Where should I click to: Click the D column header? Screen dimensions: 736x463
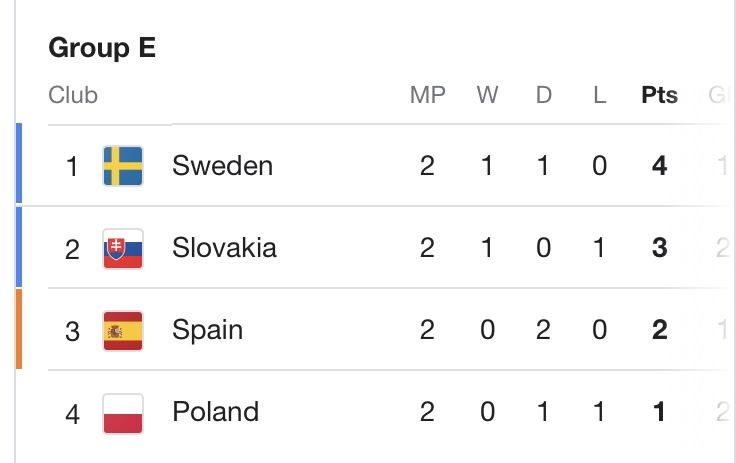[543, 96]
